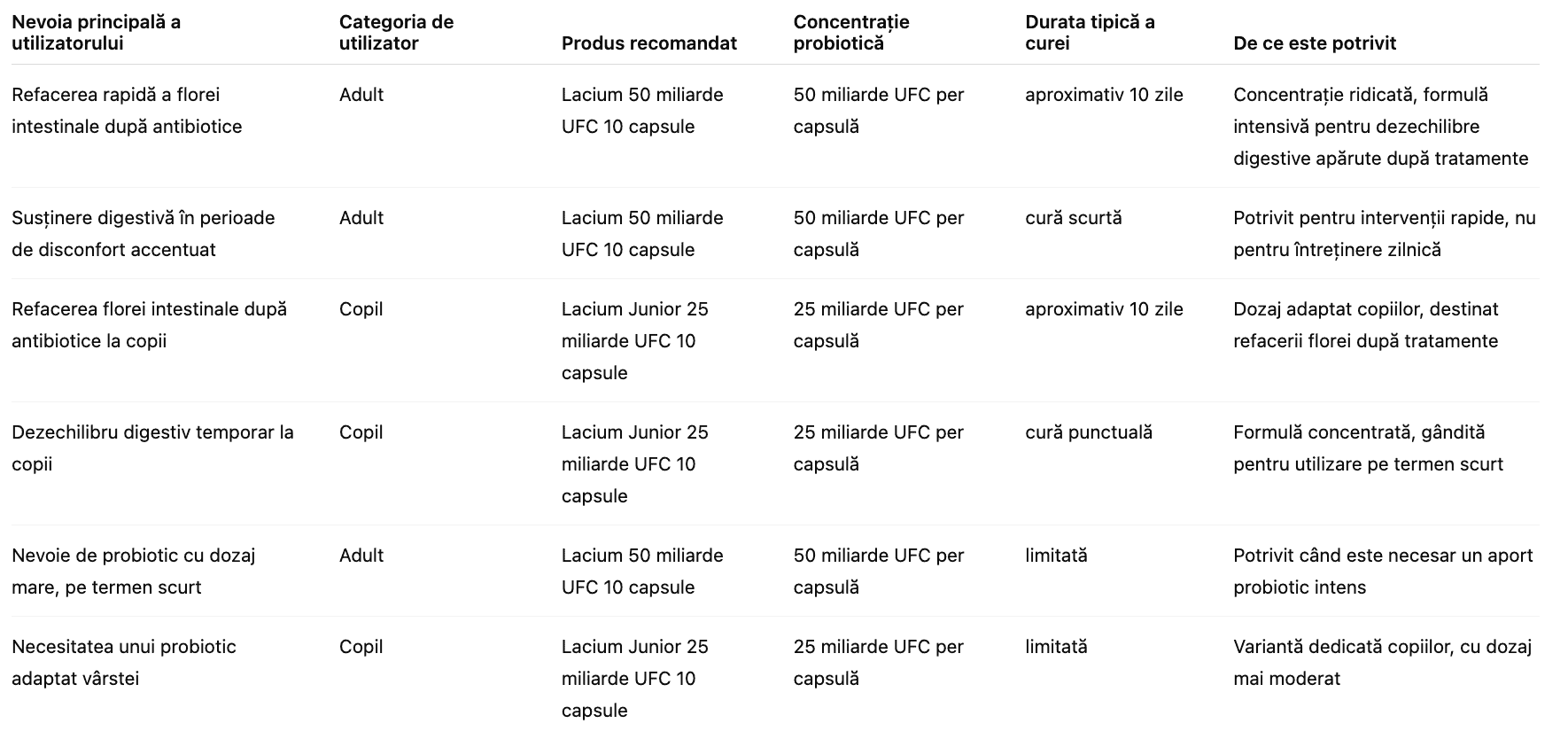Select 'Refacerea rapidă a florei intestinale' cell
Image resolution: width=1568 pixels, height=739 pixels.
click(x=127, y=111)
